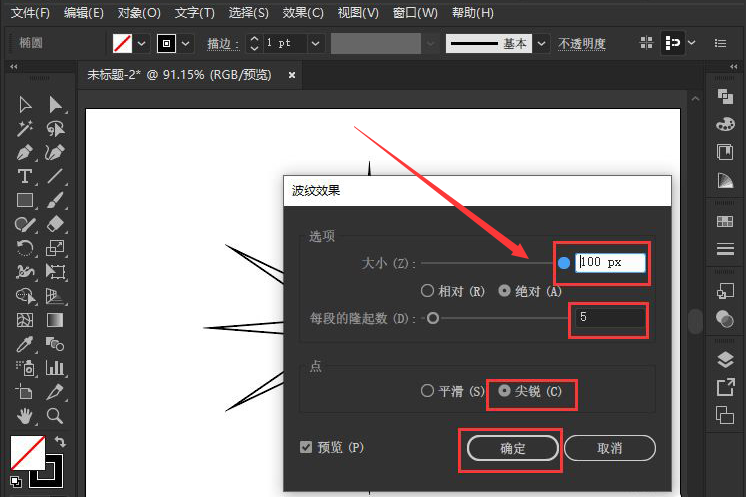
Task: Select the Rotate tool
Action: [x=25, y=248]
